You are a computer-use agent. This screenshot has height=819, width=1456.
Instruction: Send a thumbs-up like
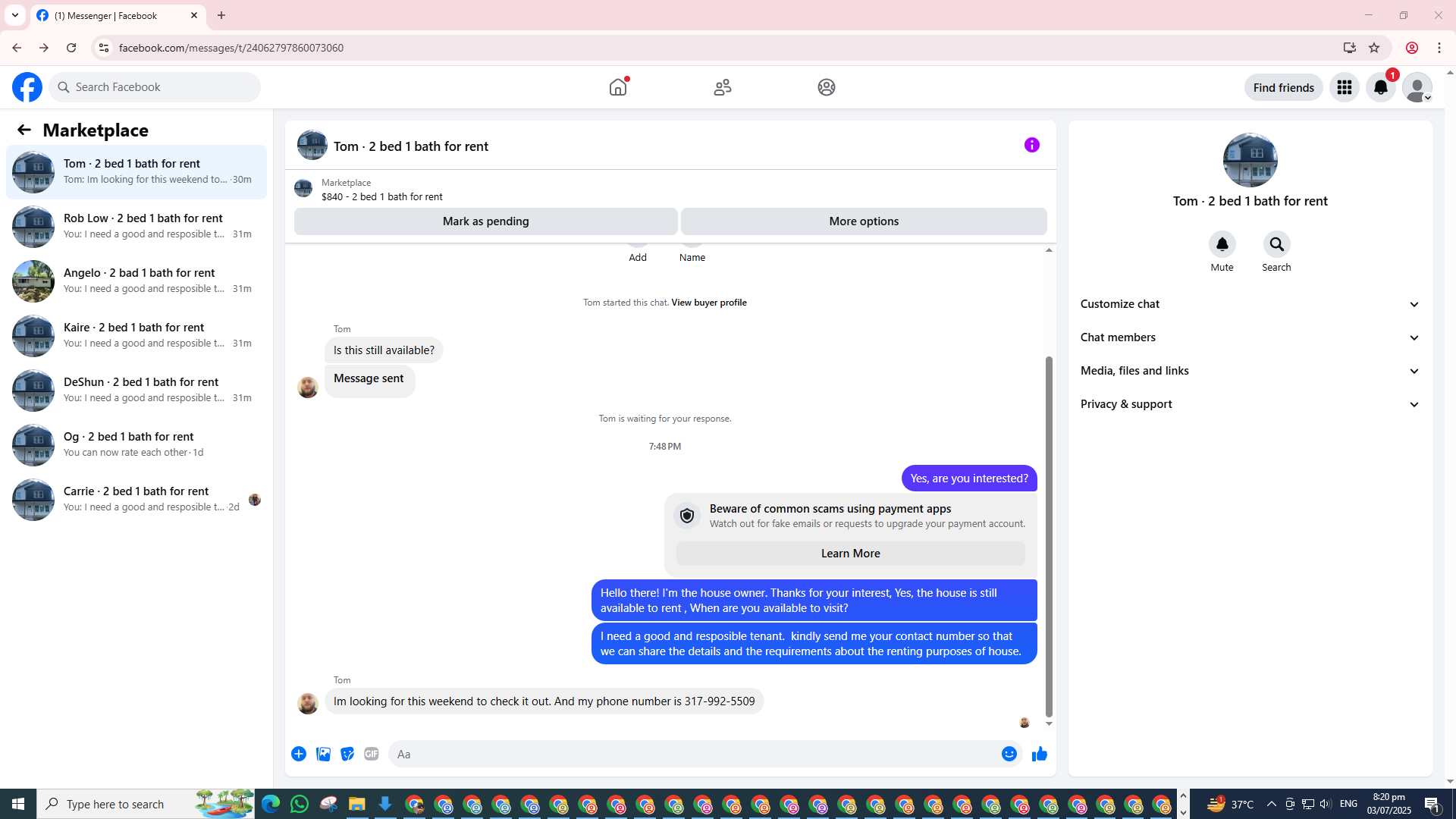[1039, 754]
